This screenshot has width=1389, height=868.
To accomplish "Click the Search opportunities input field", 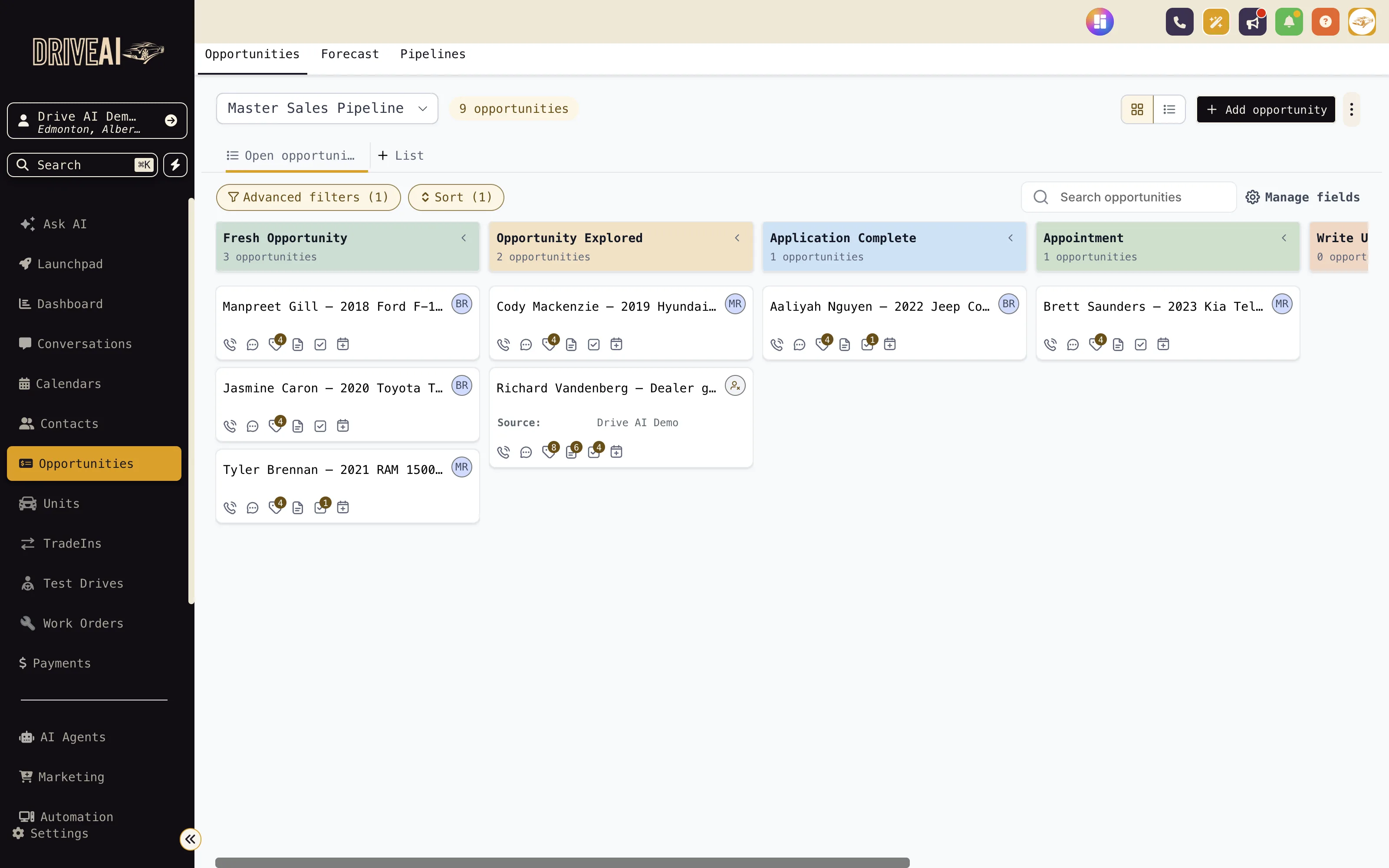I will click(1129, 197).
